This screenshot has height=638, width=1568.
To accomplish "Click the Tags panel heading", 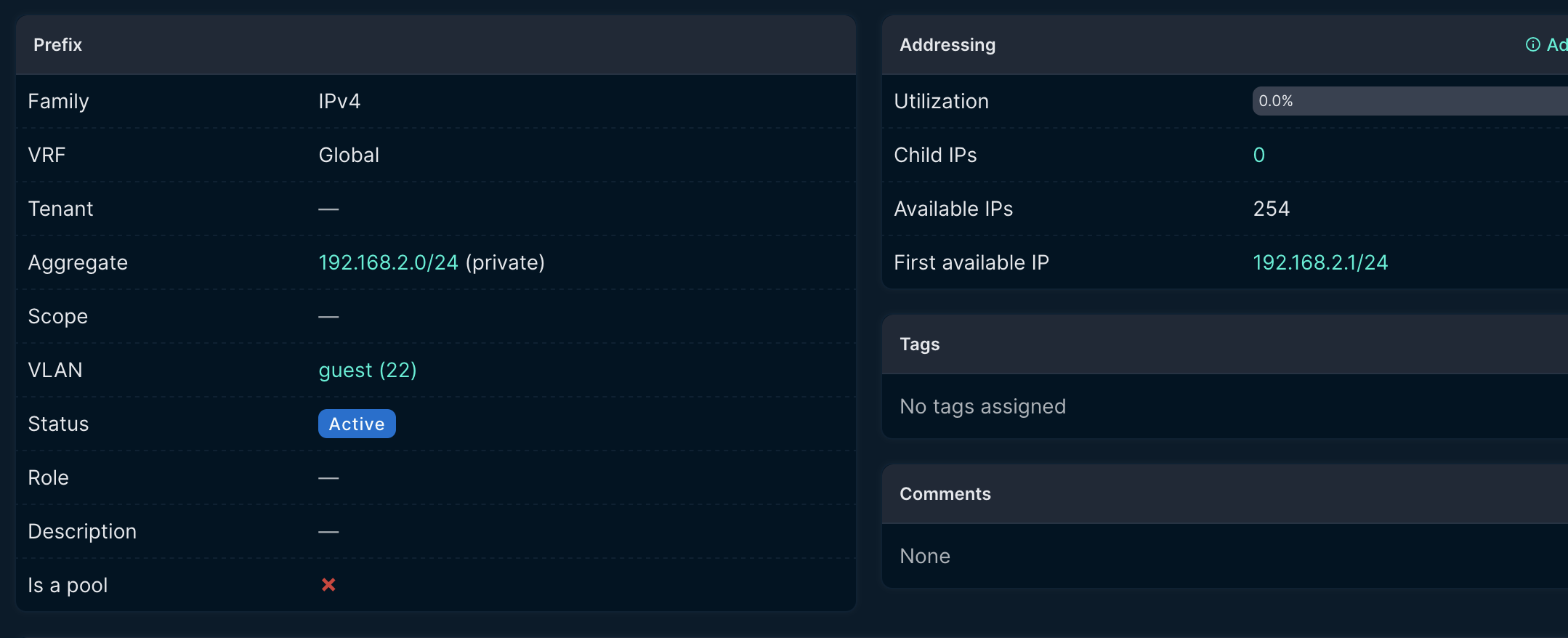I will pyautogui.click(x=919, y=344).
